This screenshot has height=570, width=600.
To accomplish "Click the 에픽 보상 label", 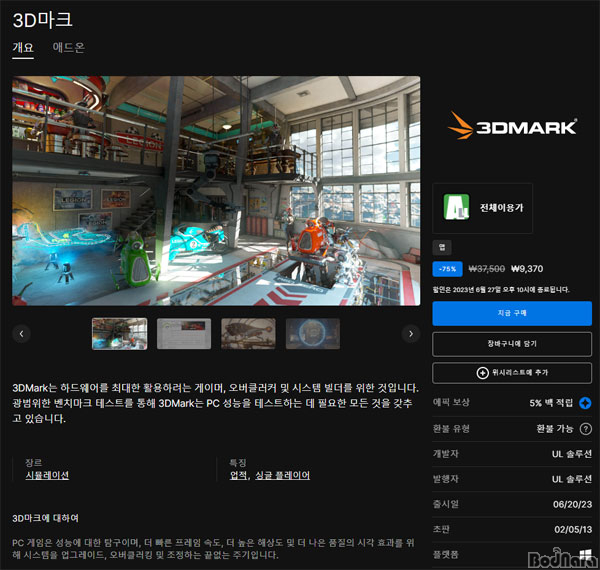I will [451, 402].
